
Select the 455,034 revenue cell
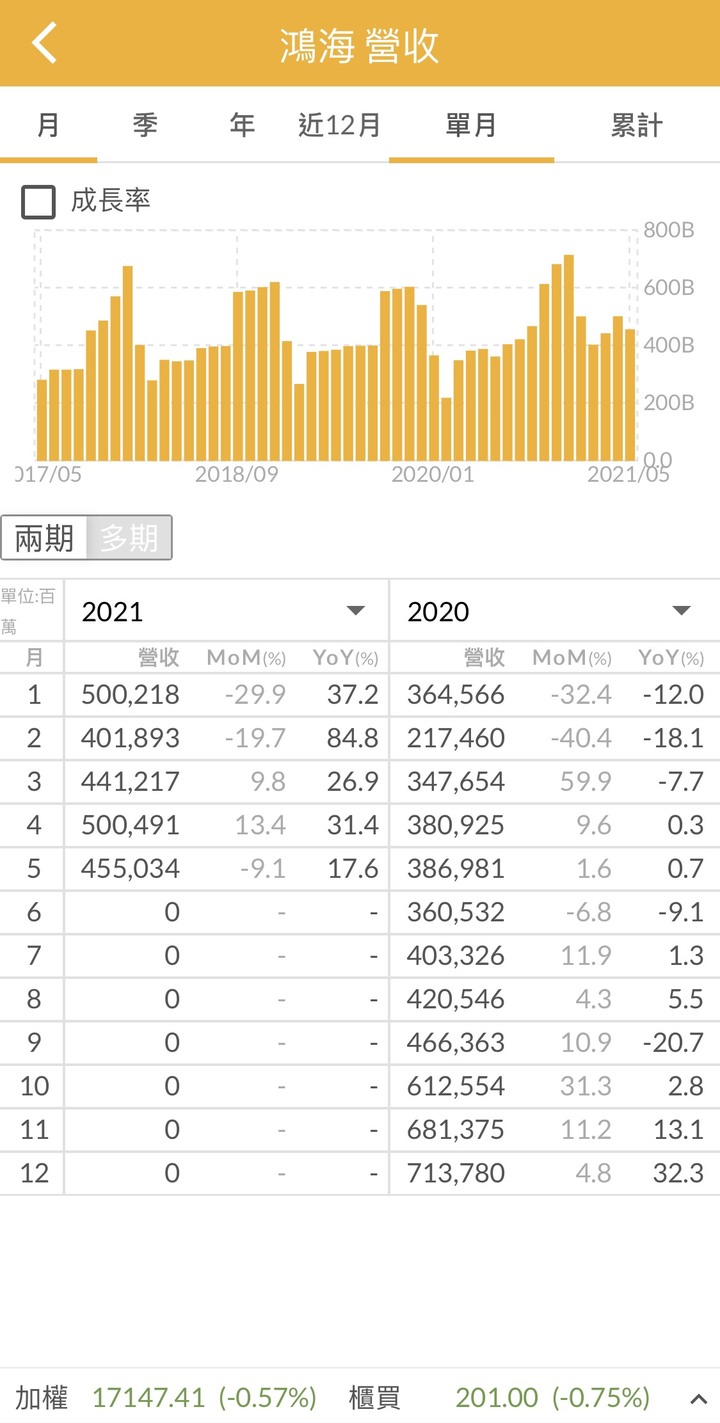130,868
